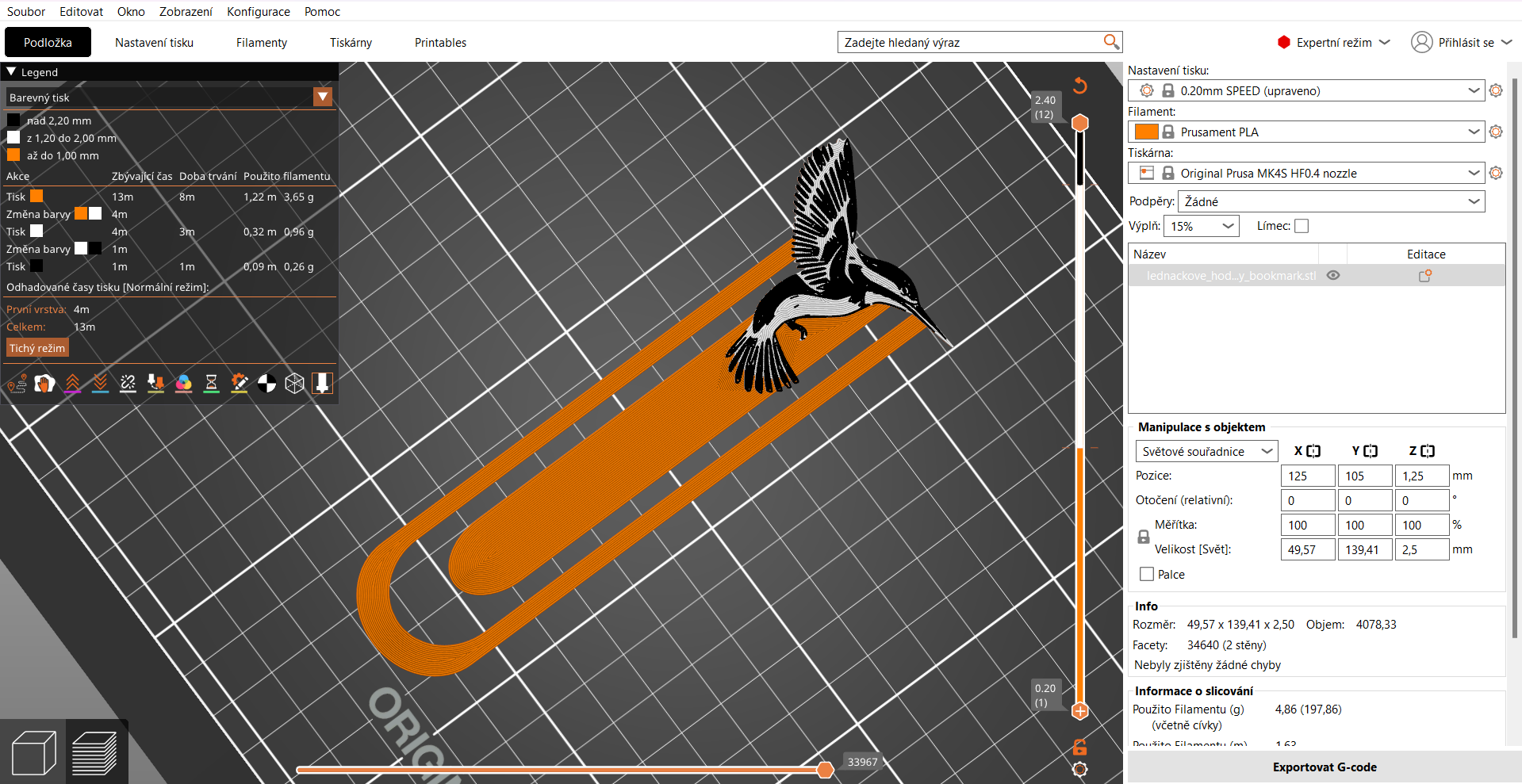Screen dimensions: 1522x784
Task: Toggle print pauses visibility (hourglass icon)
Action: pos(211,384)
